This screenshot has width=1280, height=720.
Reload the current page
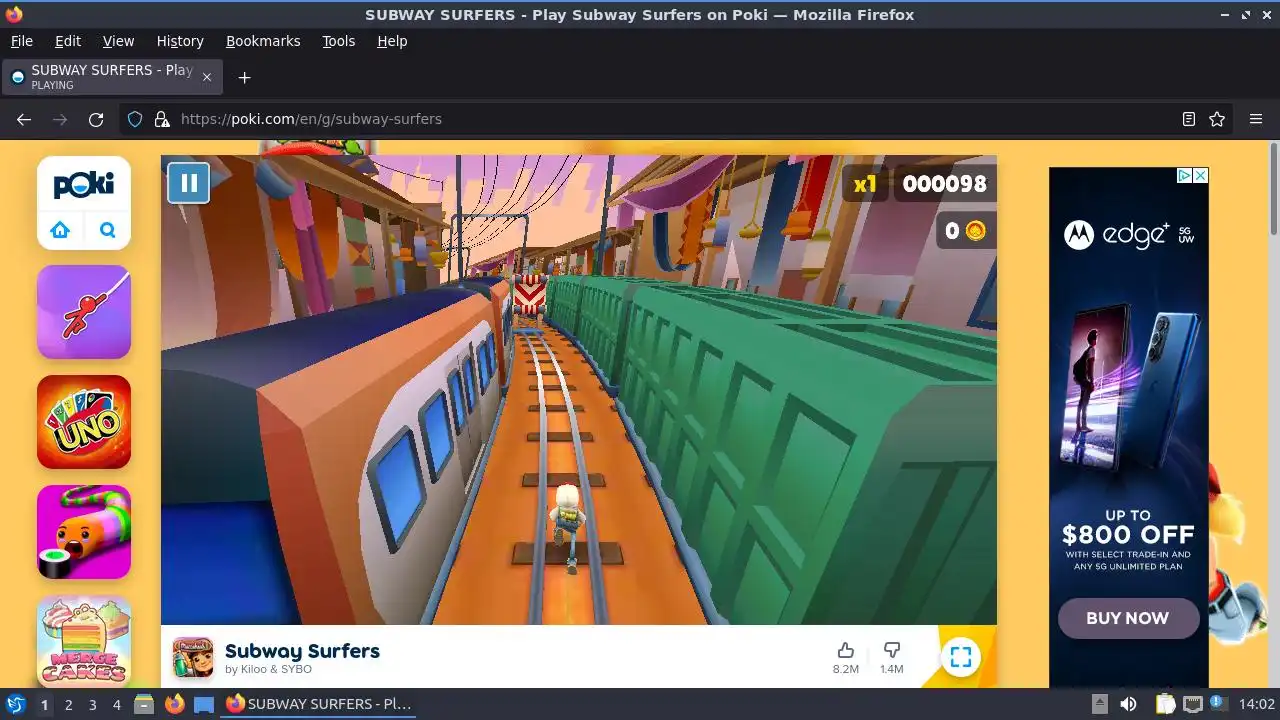click(96, 119)
